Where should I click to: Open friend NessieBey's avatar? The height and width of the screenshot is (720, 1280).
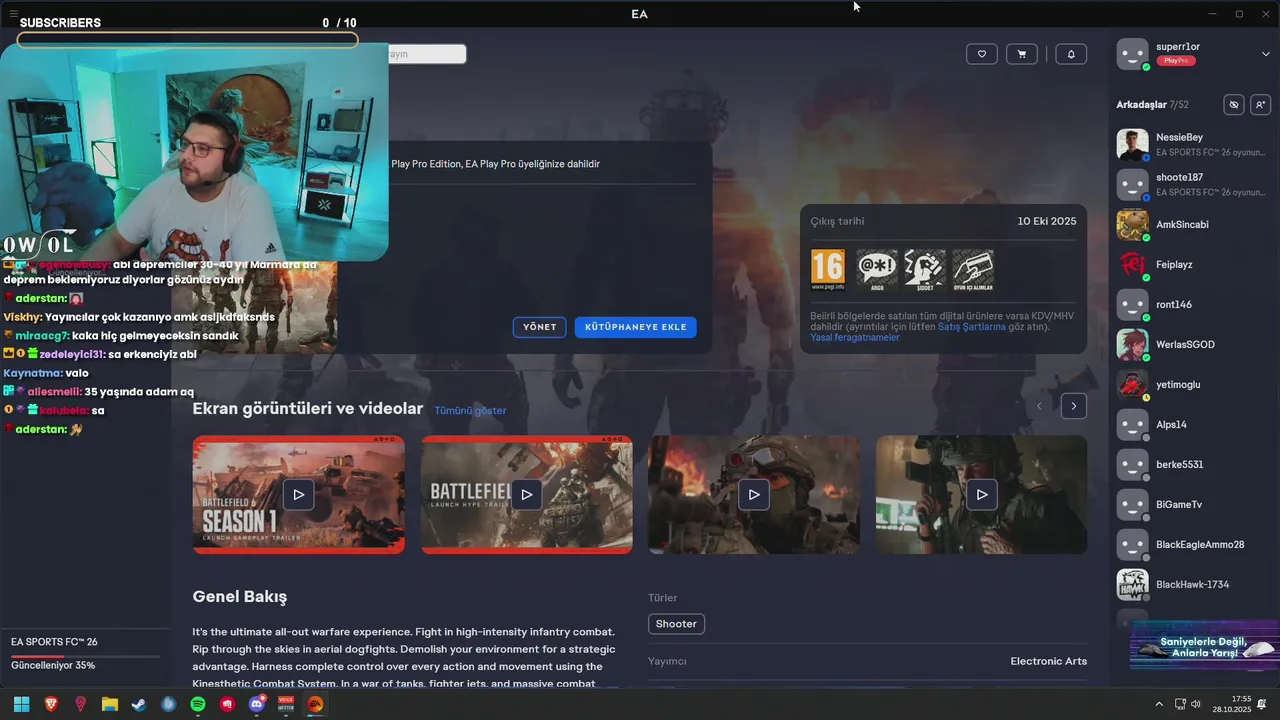tap(1132, 144)
